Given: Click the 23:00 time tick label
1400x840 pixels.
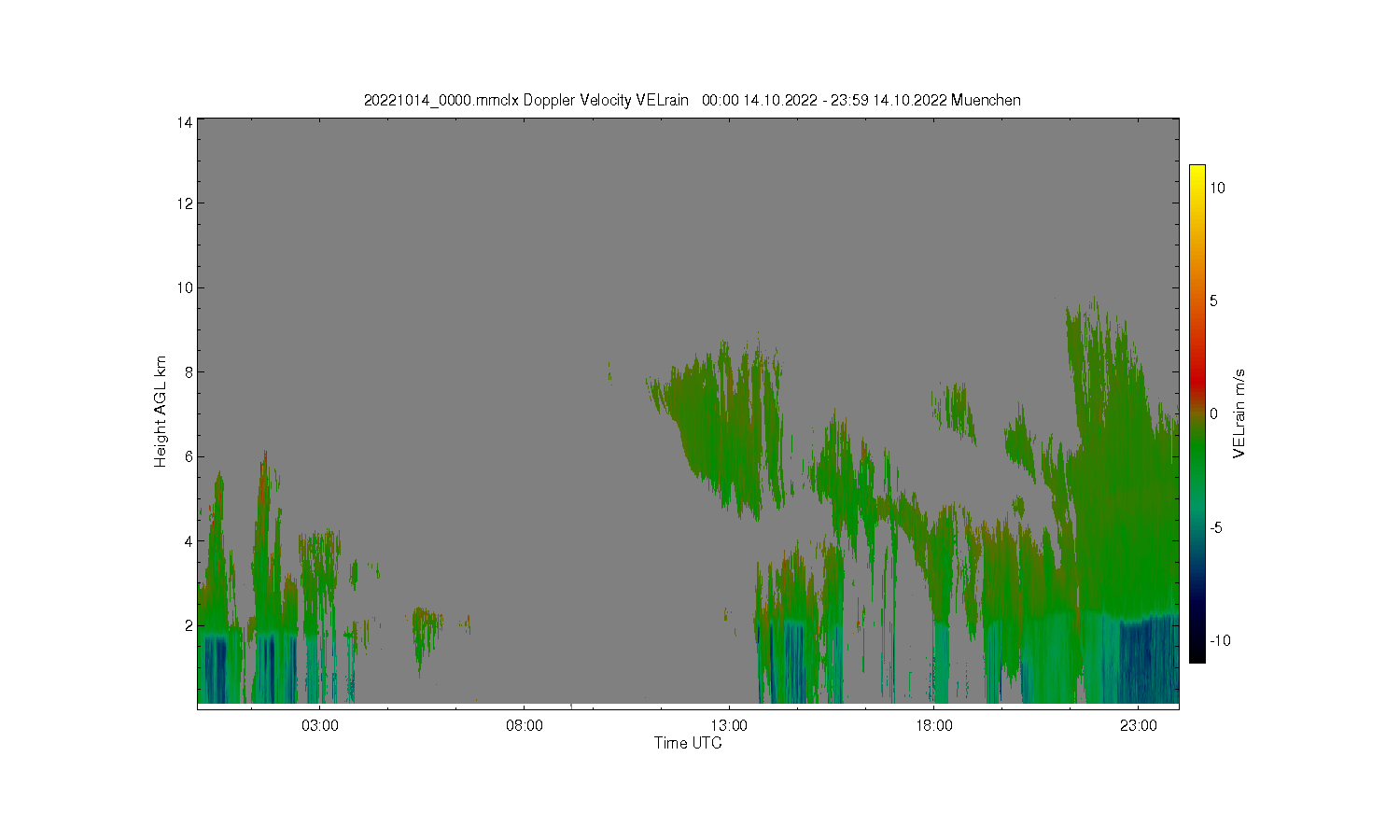Looking at the screenshot, I should click(1139, 725).
